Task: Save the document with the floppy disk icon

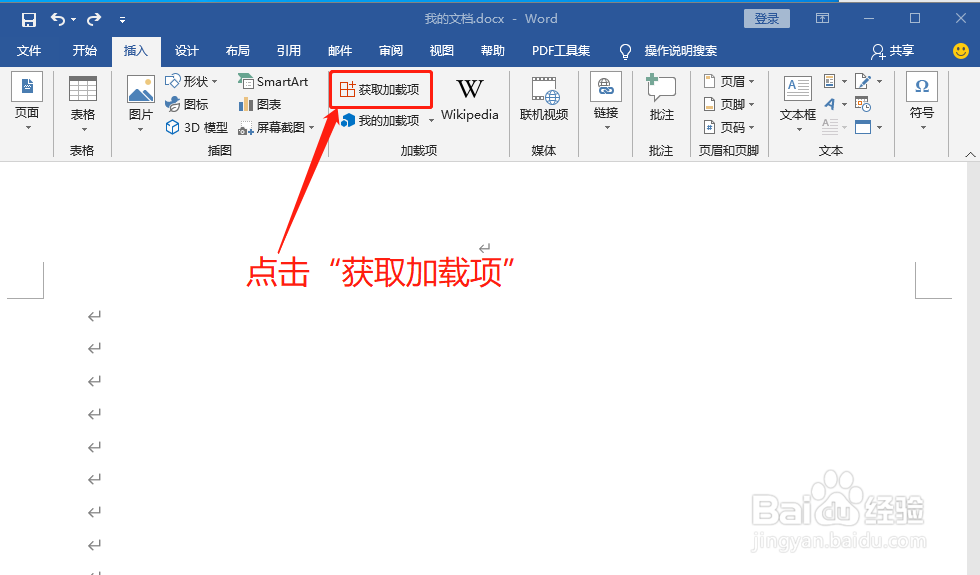Action: (x=29, y=19)
